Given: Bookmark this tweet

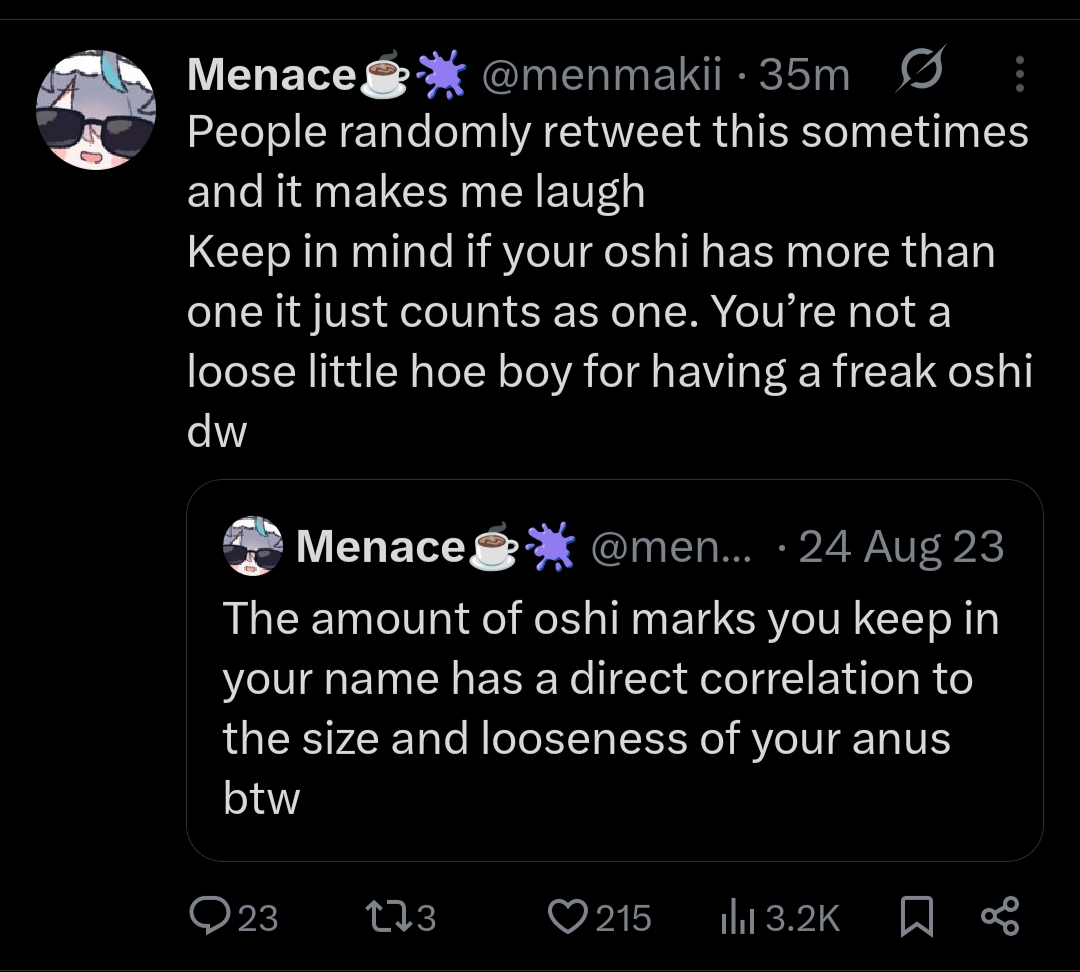Looking at the screenshot, I should [916, 916].
